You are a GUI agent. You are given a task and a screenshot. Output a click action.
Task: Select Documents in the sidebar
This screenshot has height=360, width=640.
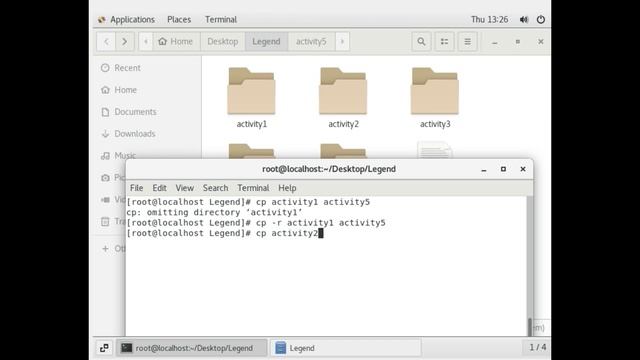pos(135,112)
